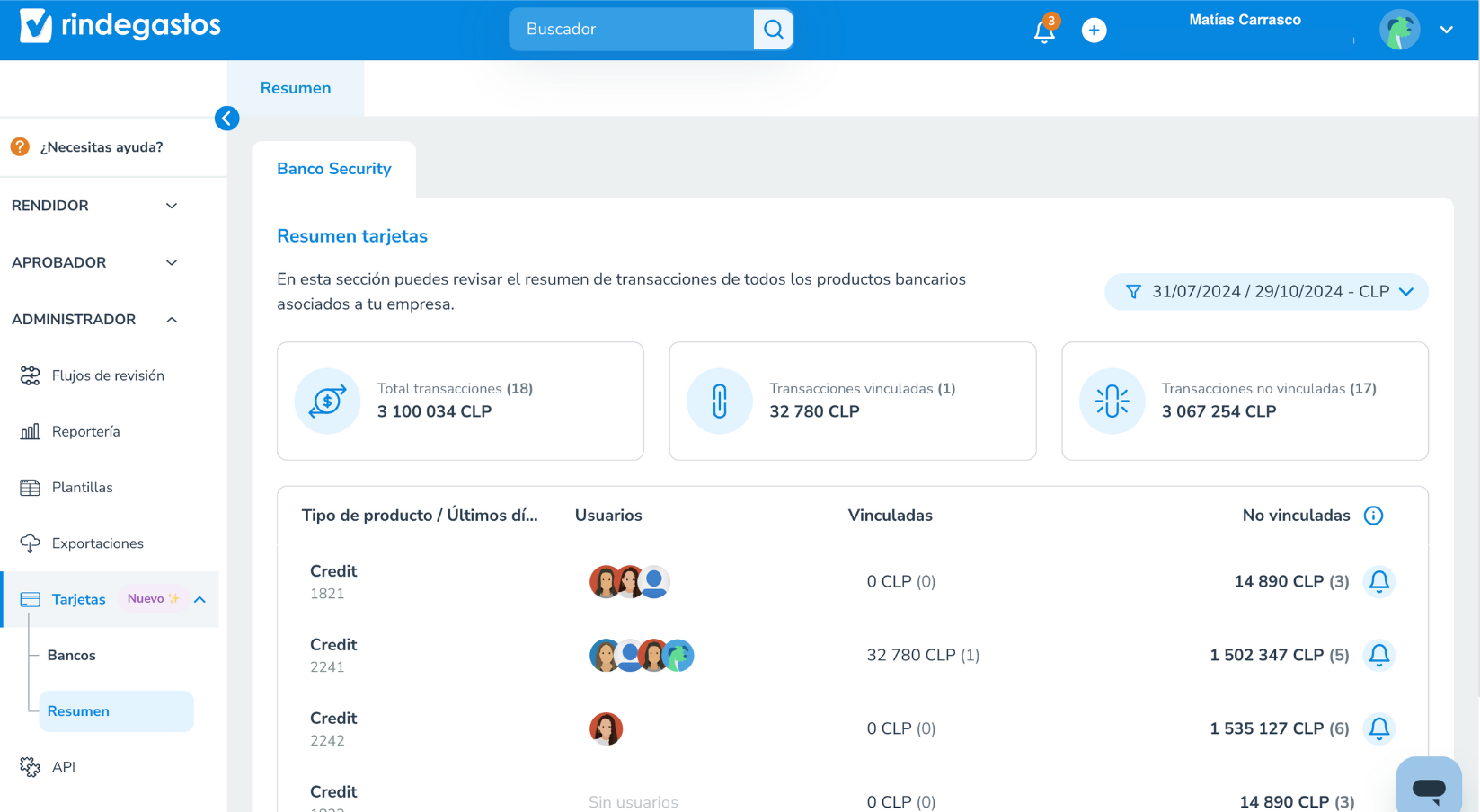Select the Resumen tab at the top

(296, 87)
